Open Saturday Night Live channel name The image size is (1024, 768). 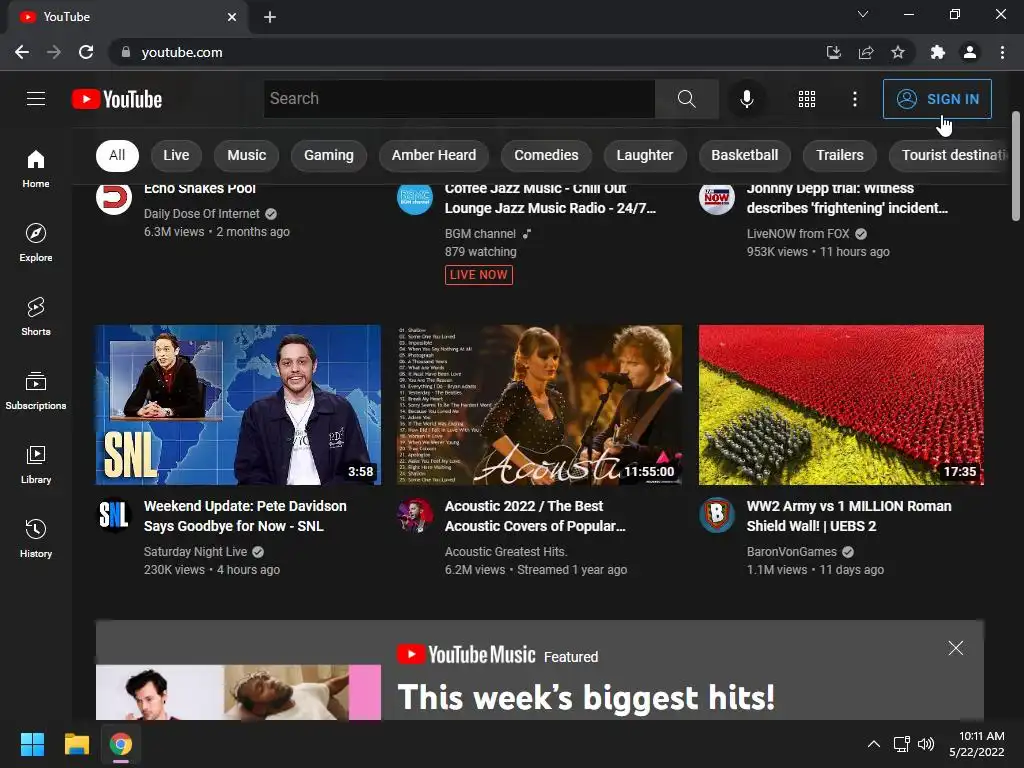195,552
